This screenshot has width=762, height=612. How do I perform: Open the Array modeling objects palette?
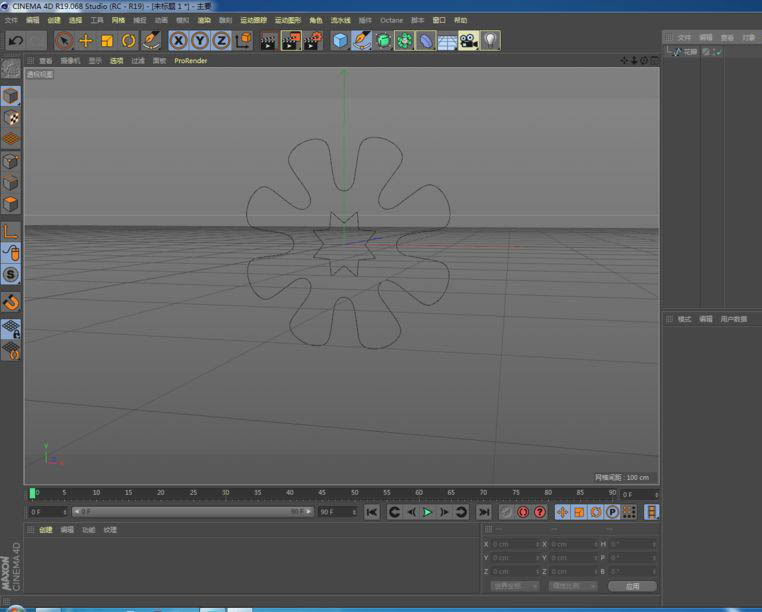click(404, 40)
